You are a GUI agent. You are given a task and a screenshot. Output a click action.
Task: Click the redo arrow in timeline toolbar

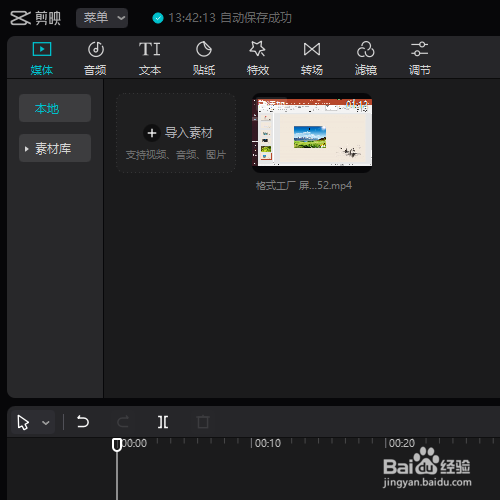point(123,422)
